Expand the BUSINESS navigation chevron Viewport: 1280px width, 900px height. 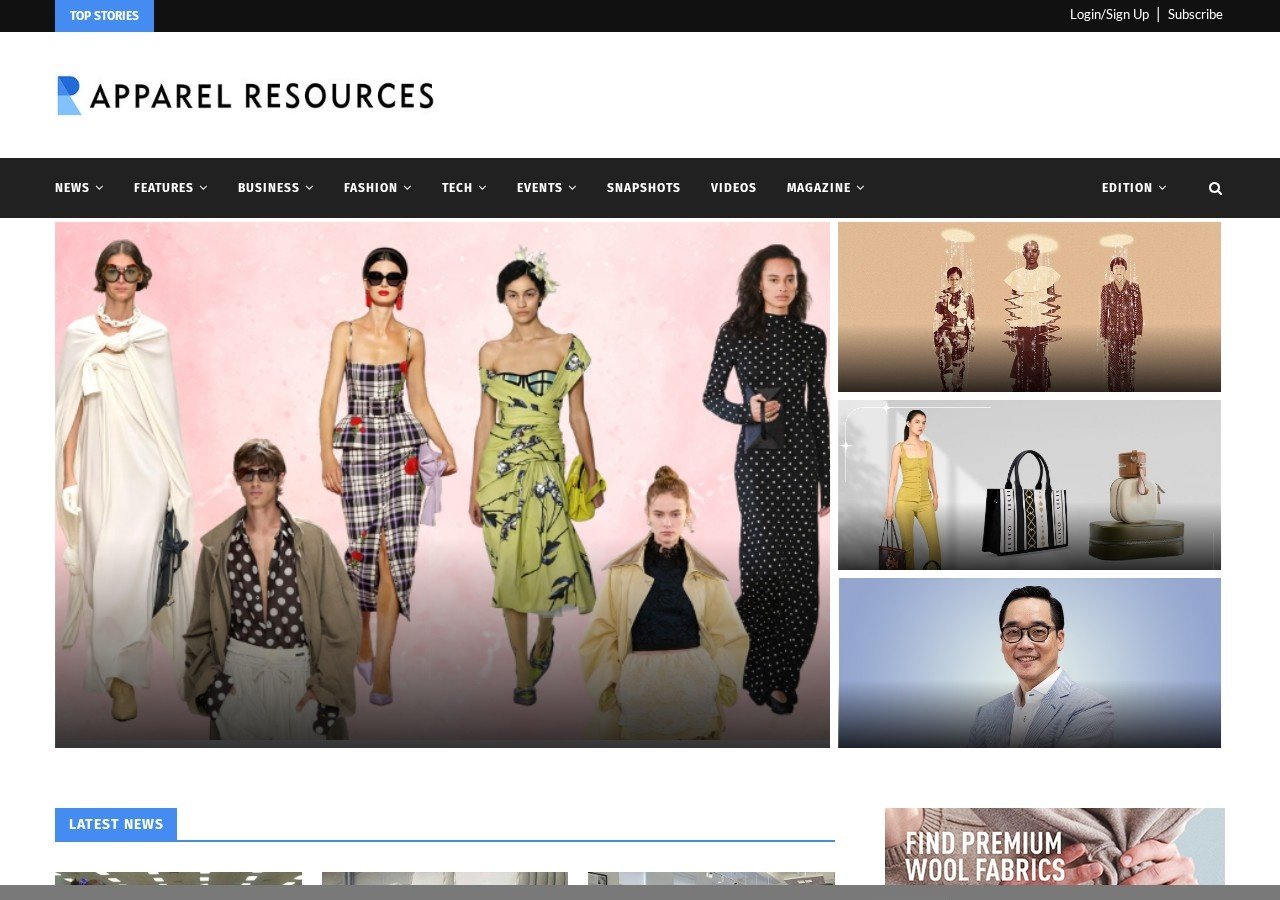coord(310,188)
